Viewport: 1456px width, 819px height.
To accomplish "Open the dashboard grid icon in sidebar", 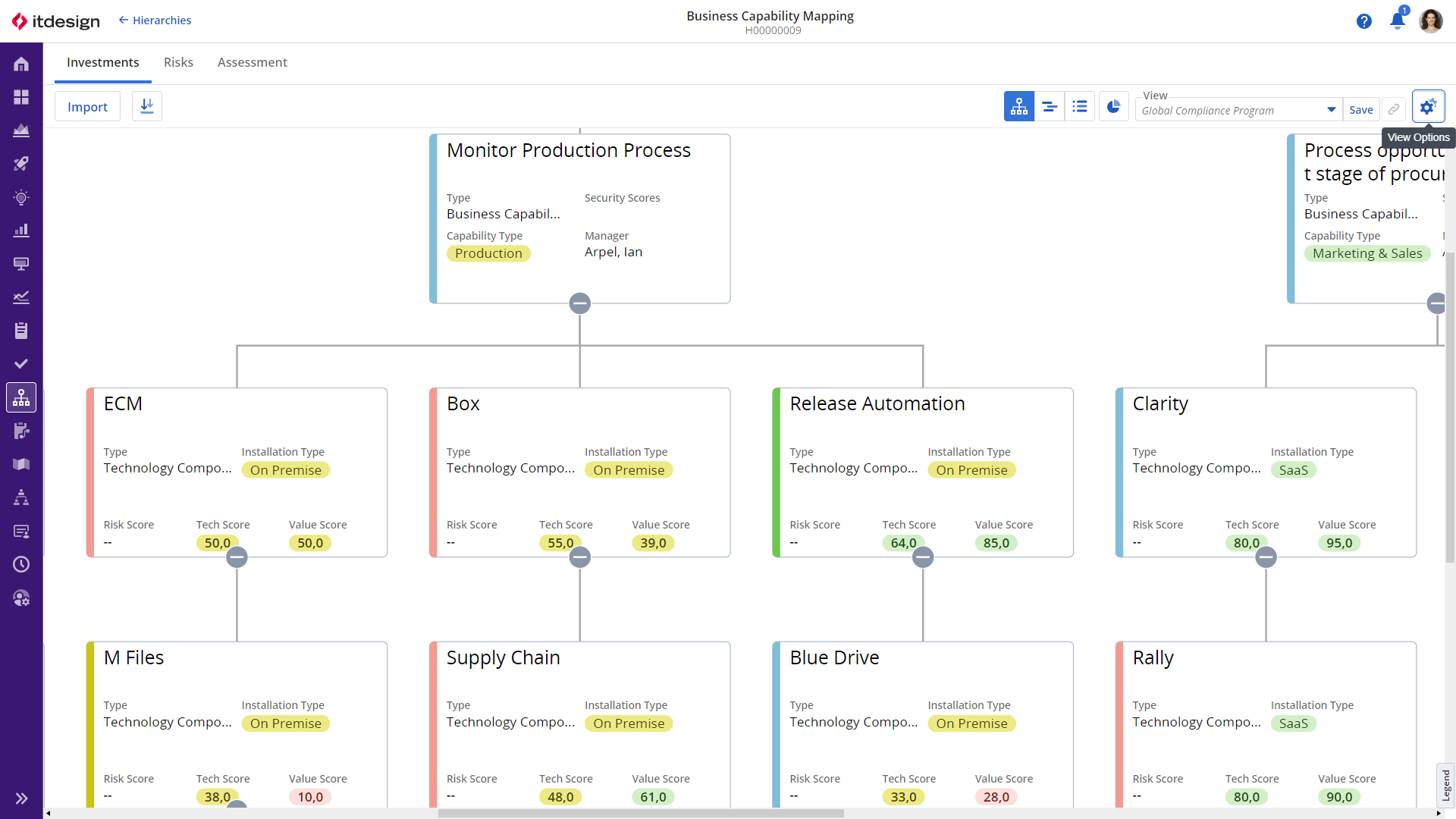I will coord(21,97).
